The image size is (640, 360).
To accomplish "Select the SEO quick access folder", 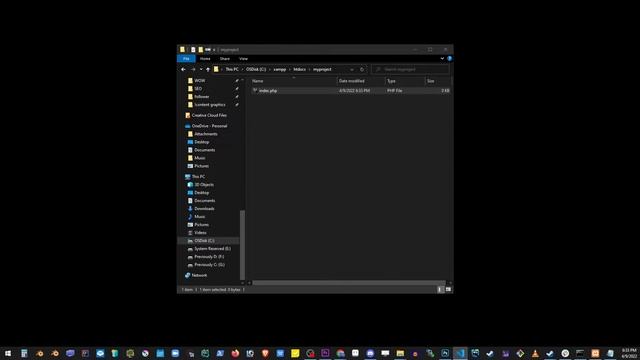I will pyautogui.click(x=198, y=89).
